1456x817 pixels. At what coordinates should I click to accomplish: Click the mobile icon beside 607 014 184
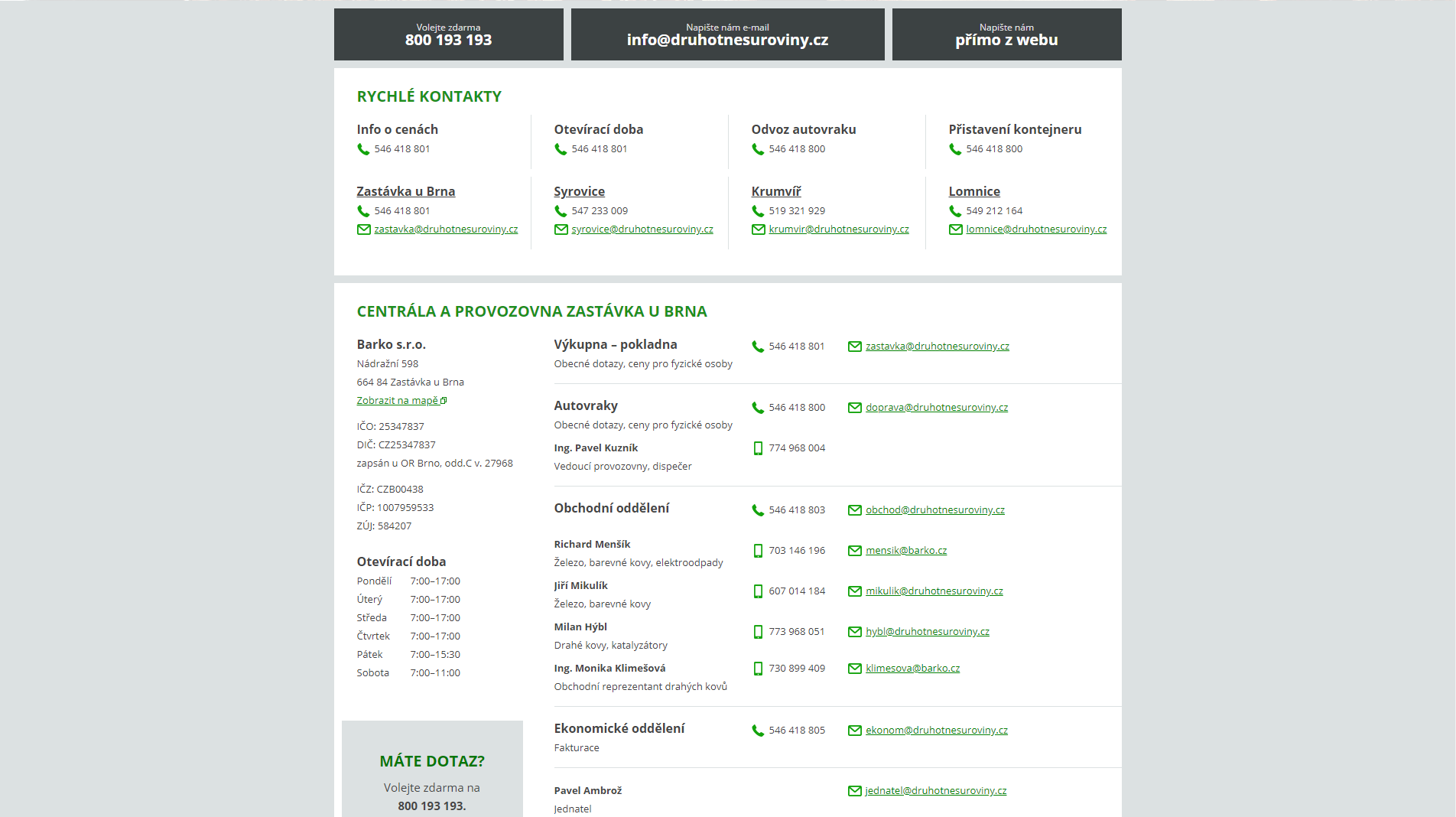click(x=758, y=591)
